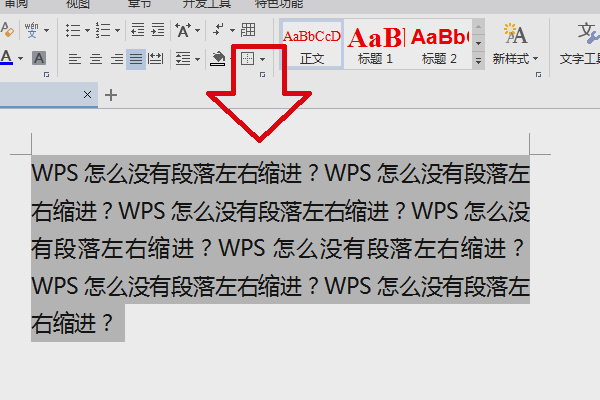Screen dimensions: 600x400
Task: Click the last line text 右缩进？
Action: tap(72, 323)
